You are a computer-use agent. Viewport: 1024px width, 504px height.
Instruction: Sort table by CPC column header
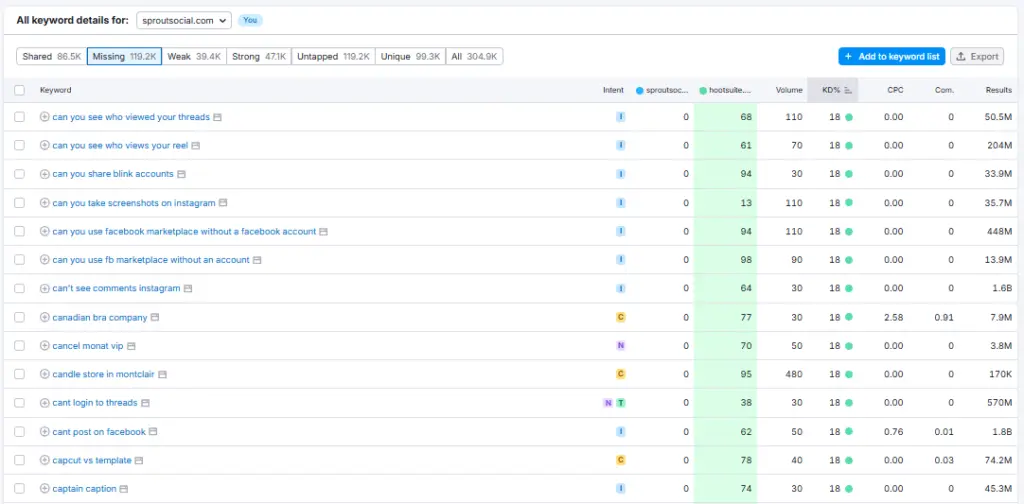(895, 90)
